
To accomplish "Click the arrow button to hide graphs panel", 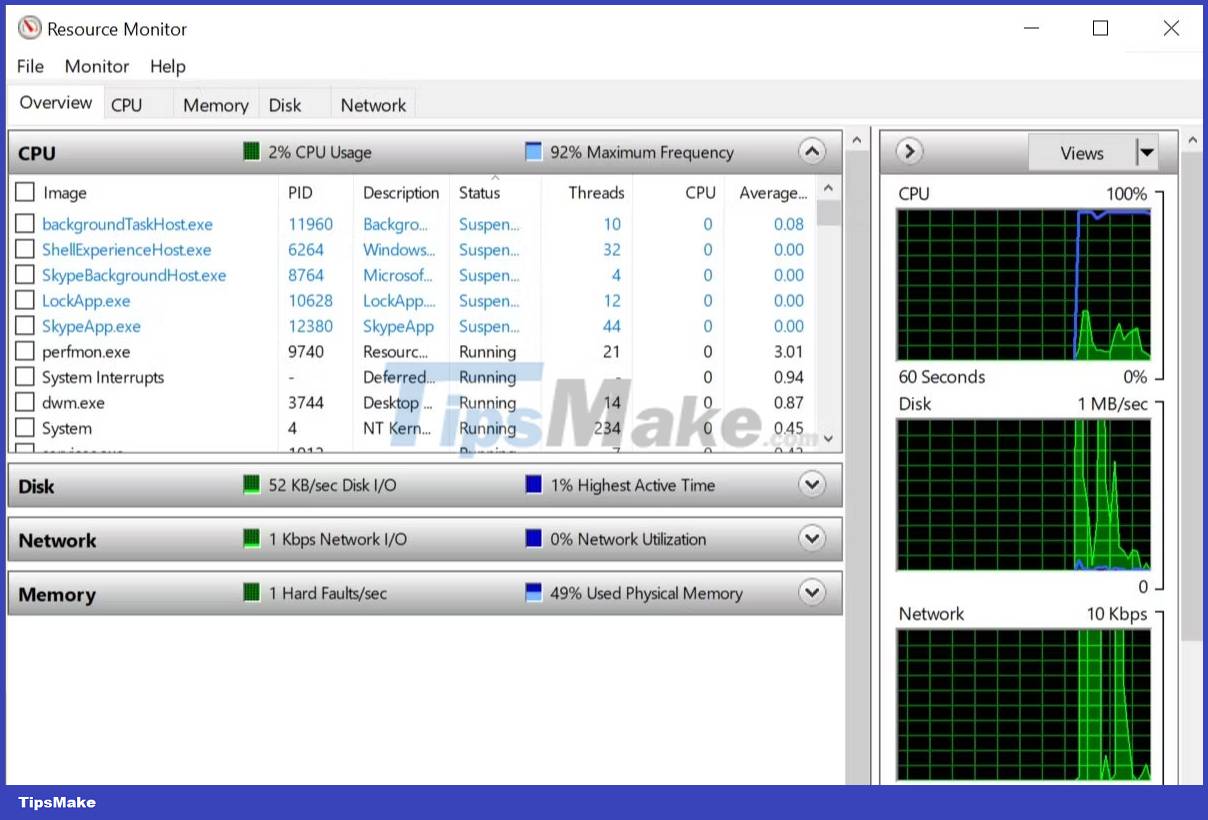I will 909,152.
